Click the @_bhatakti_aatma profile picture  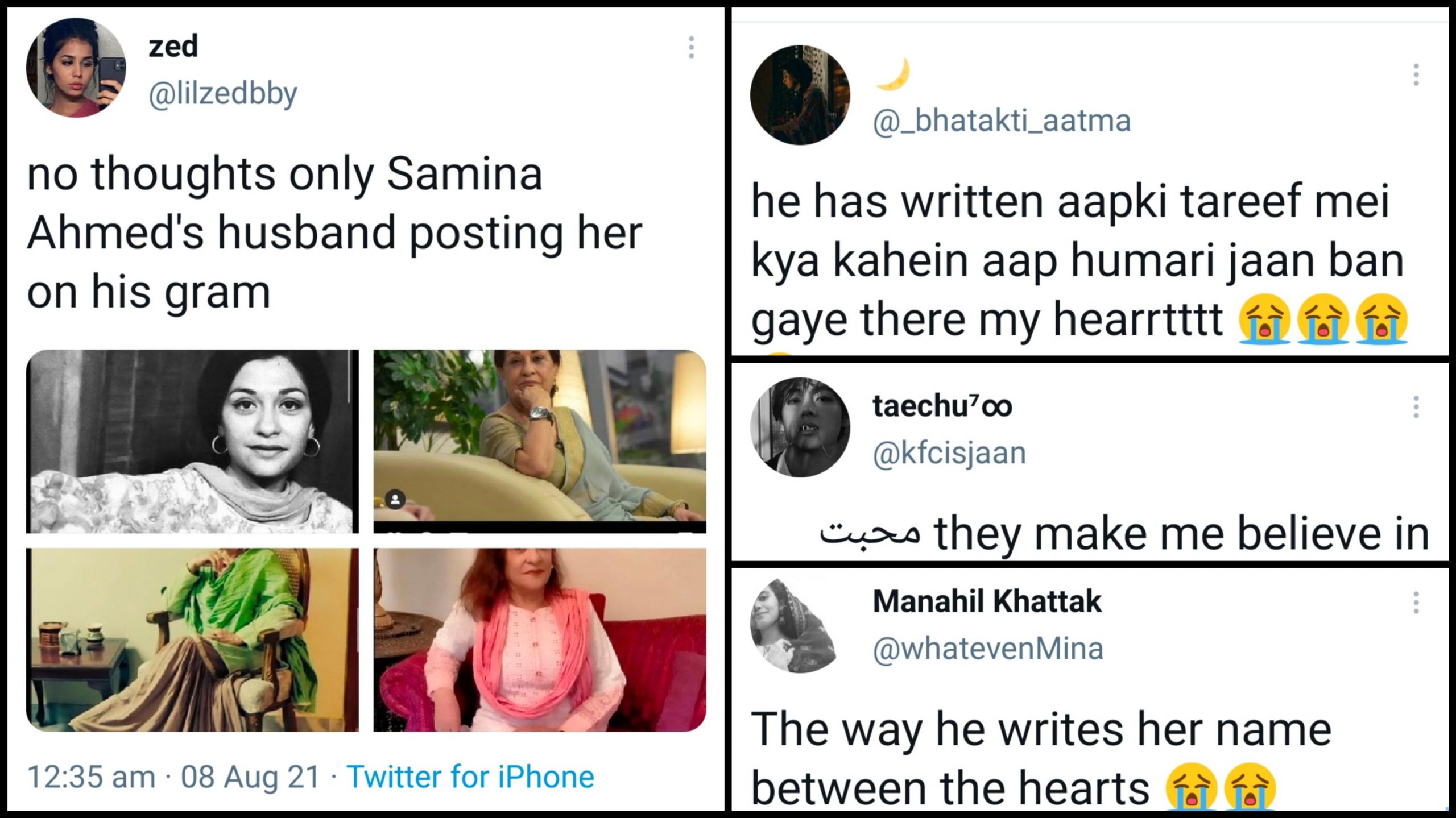pyautogui.click(x=800, y=95)
